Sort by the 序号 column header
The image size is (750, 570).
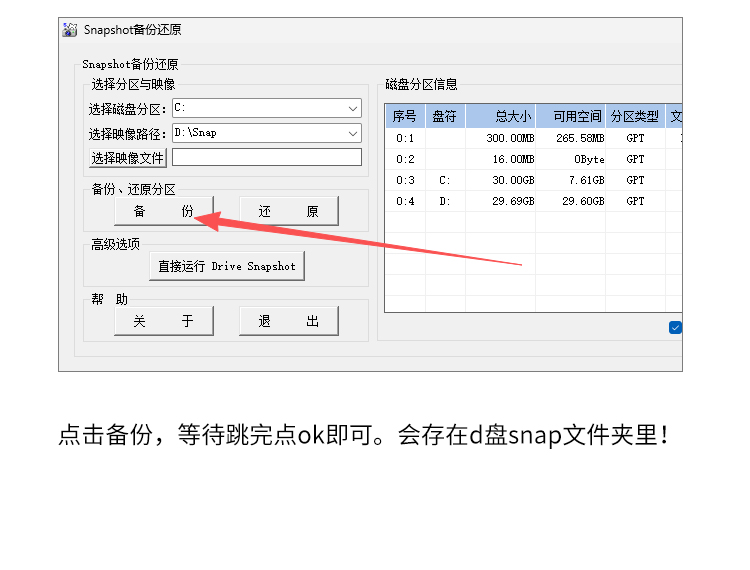click(405, 116)
